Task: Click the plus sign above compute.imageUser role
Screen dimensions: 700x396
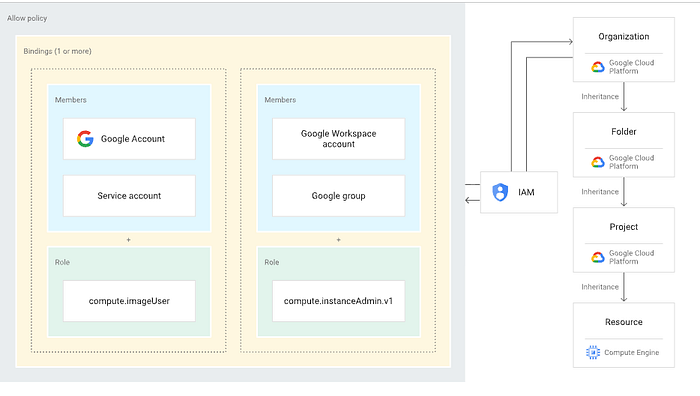Action: click(x=129, y=240)
